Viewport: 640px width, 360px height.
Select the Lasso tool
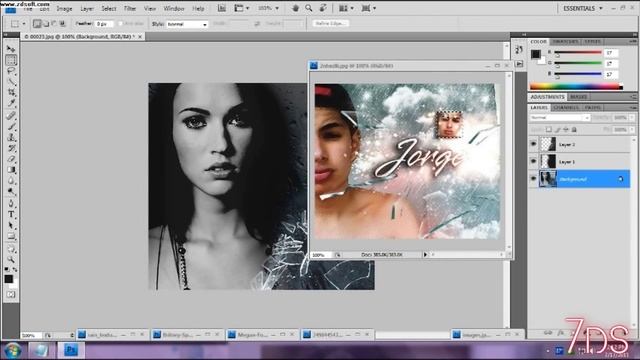11,71
